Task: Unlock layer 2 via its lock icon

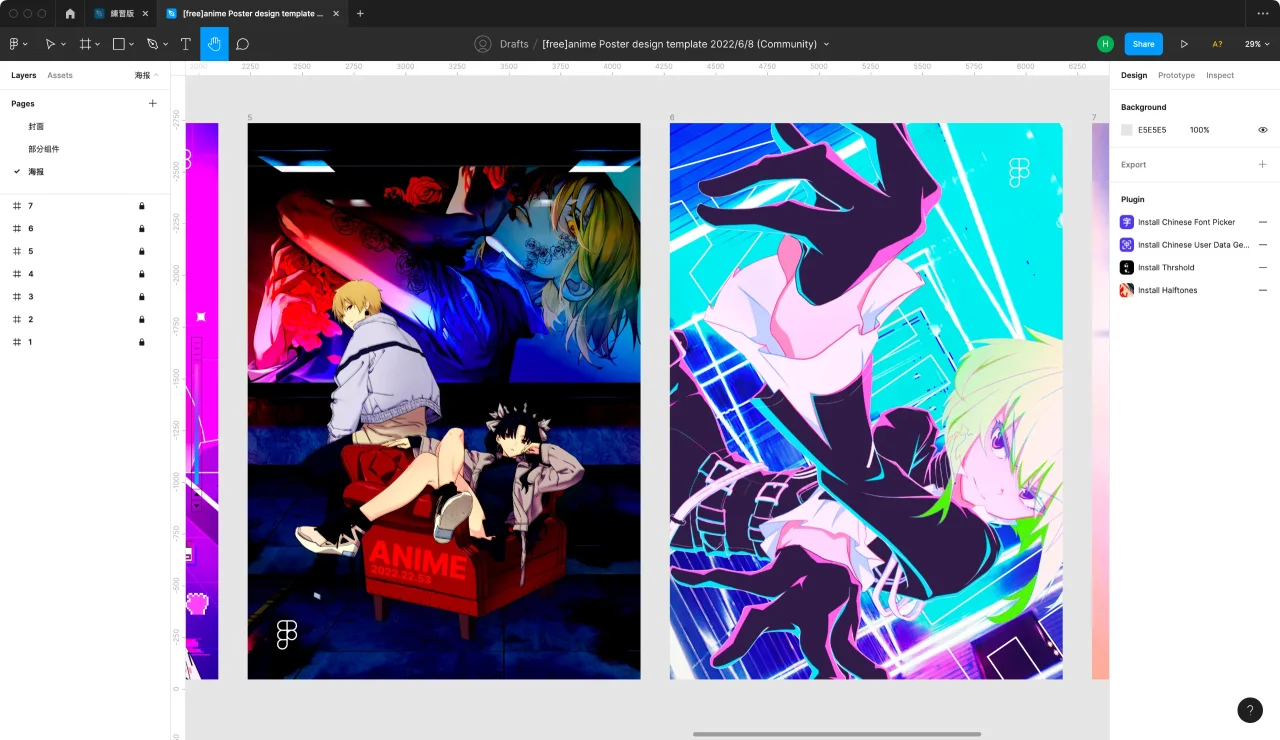Action: pyautogui.click(x=142, y=319)
